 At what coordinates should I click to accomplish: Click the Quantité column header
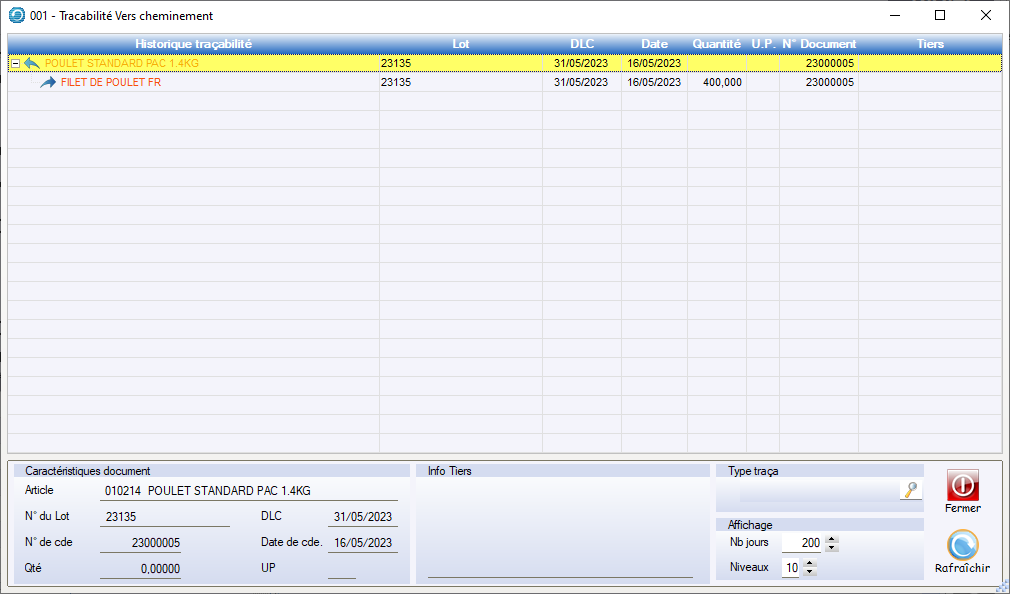716,44
